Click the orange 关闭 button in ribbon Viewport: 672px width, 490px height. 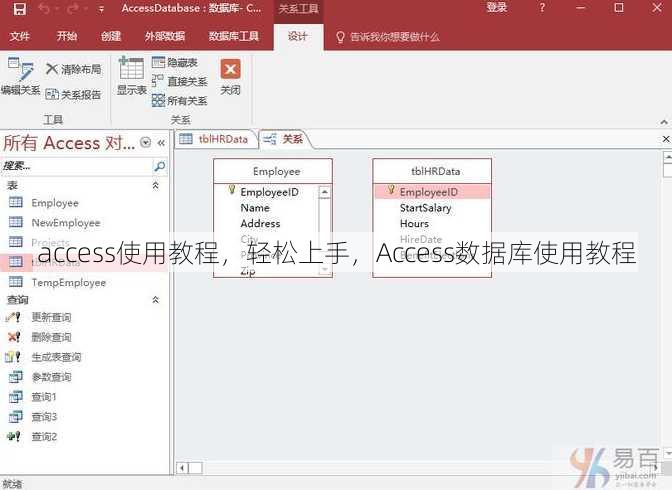coord(230,77)
